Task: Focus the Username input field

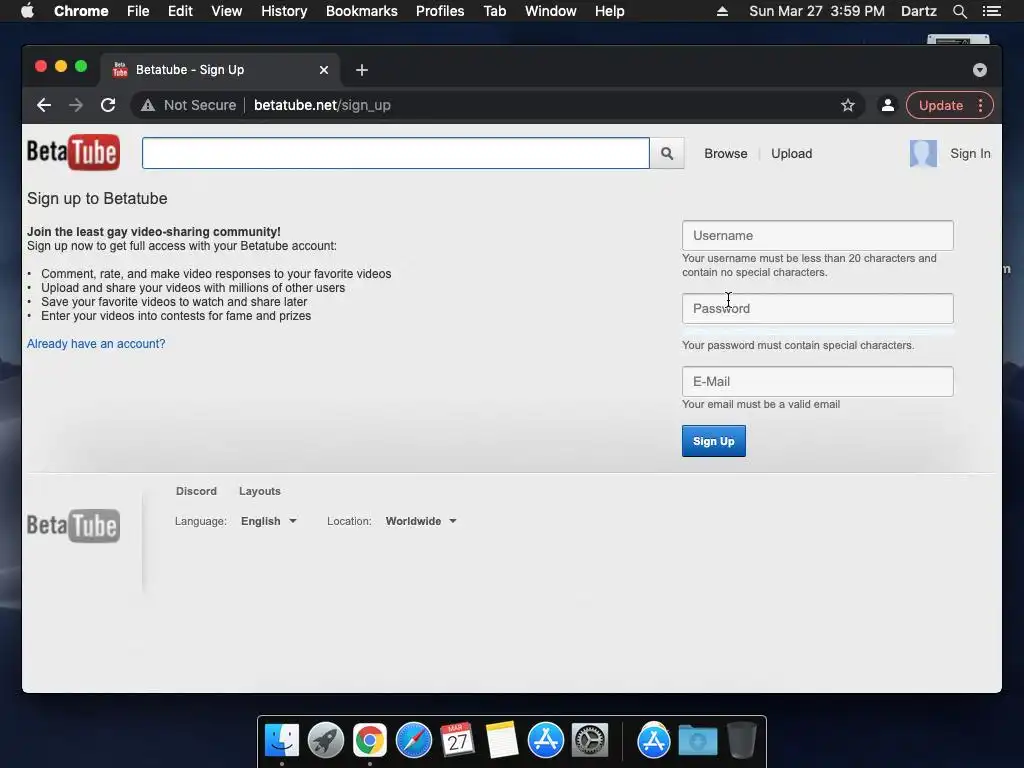Action: point(818,235)
